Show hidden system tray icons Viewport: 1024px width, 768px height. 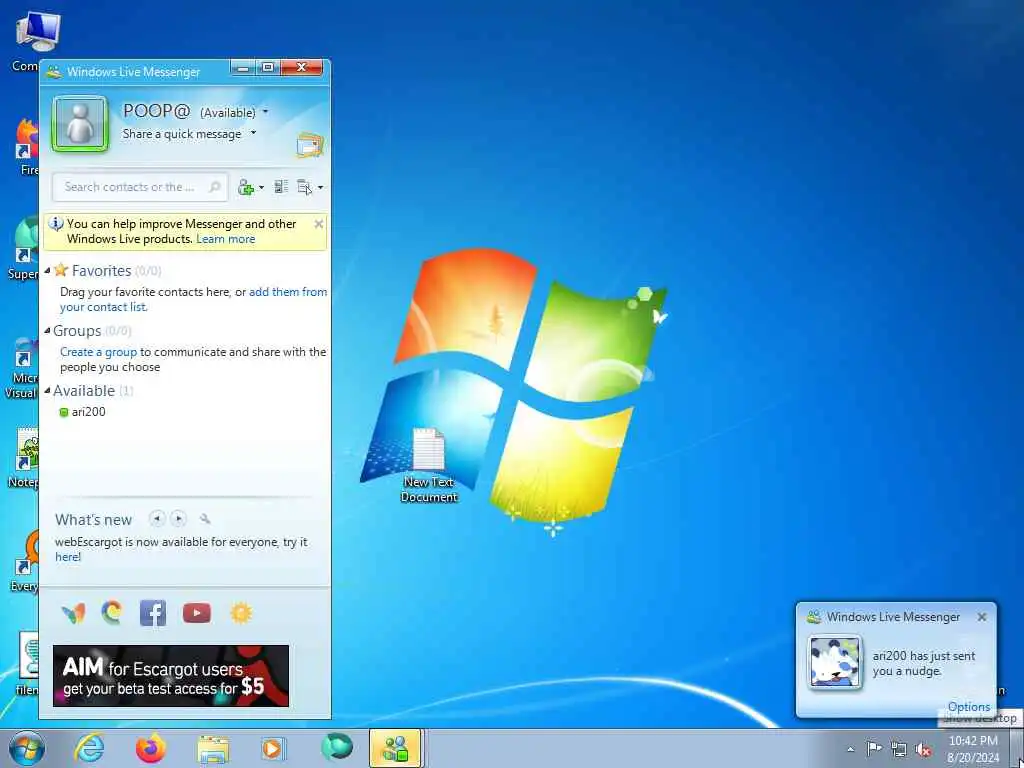tap(850, 750)
